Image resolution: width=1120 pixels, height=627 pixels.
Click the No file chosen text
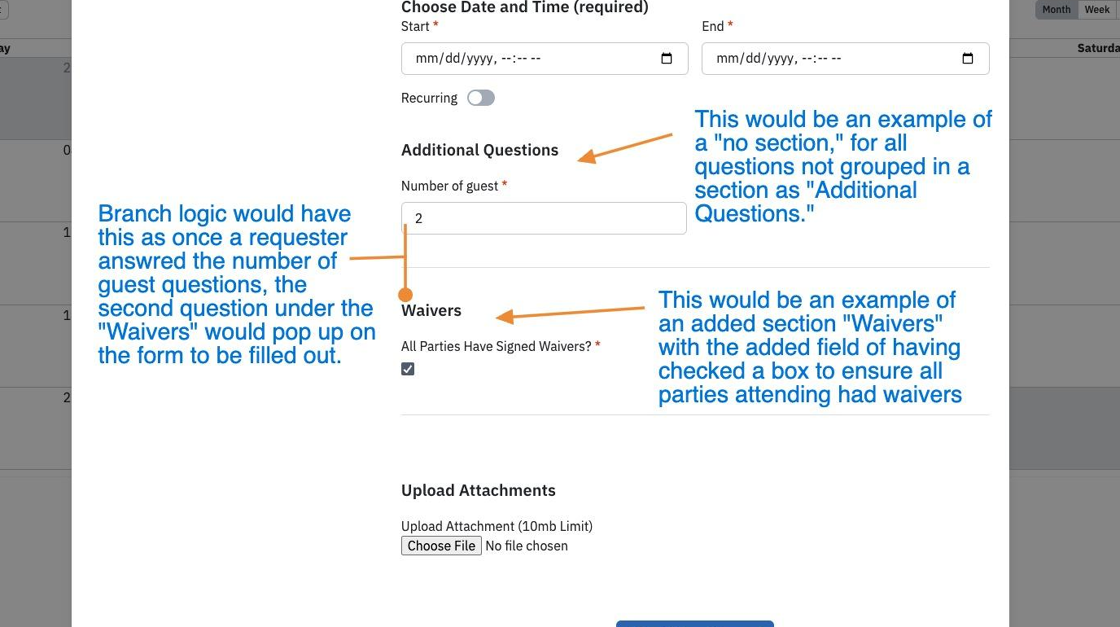526,546
